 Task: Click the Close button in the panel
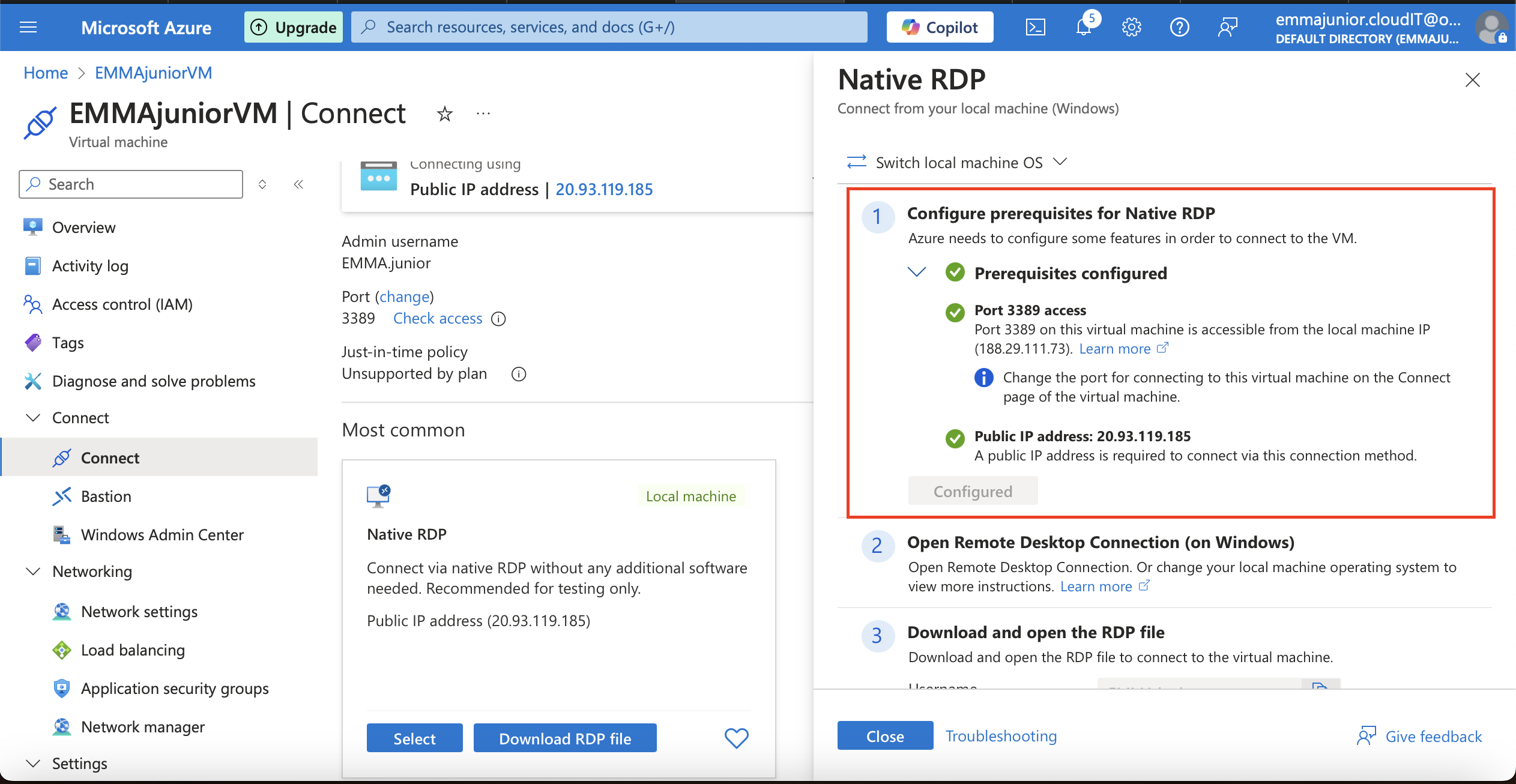[885, 736]
